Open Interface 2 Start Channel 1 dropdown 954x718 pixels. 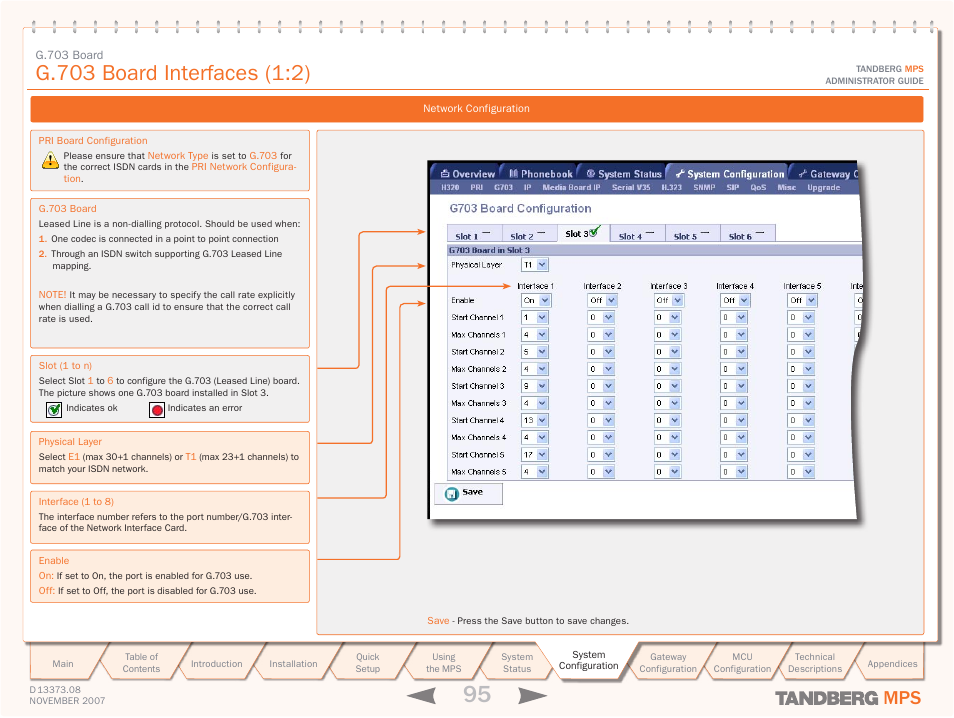[601, 318]
